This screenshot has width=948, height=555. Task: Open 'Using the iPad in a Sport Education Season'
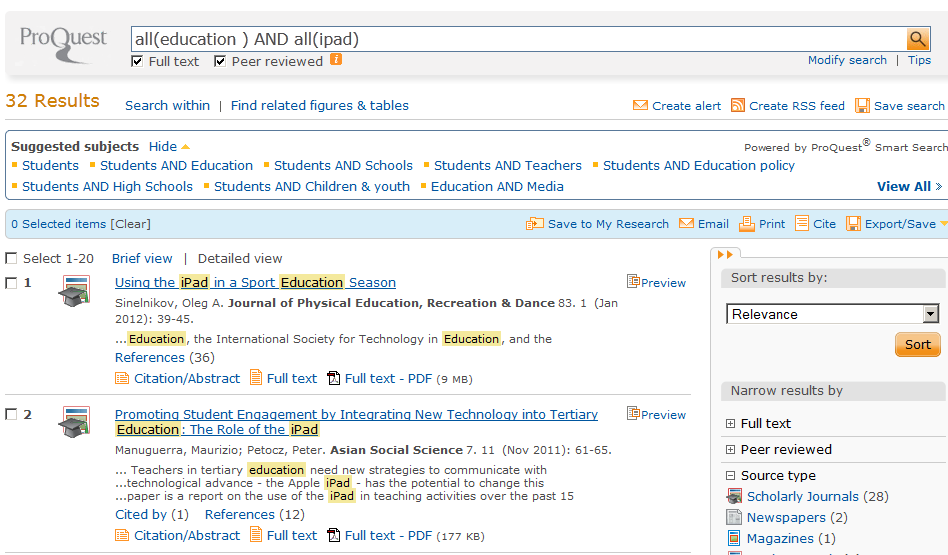point(255,282)
